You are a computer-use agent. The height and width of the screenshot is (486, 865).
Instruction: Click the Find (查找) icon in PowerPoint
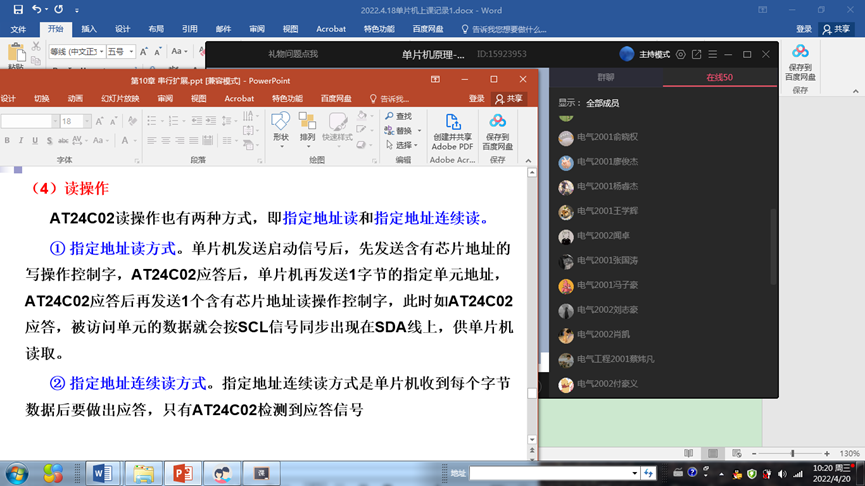[x=398, y=116]
